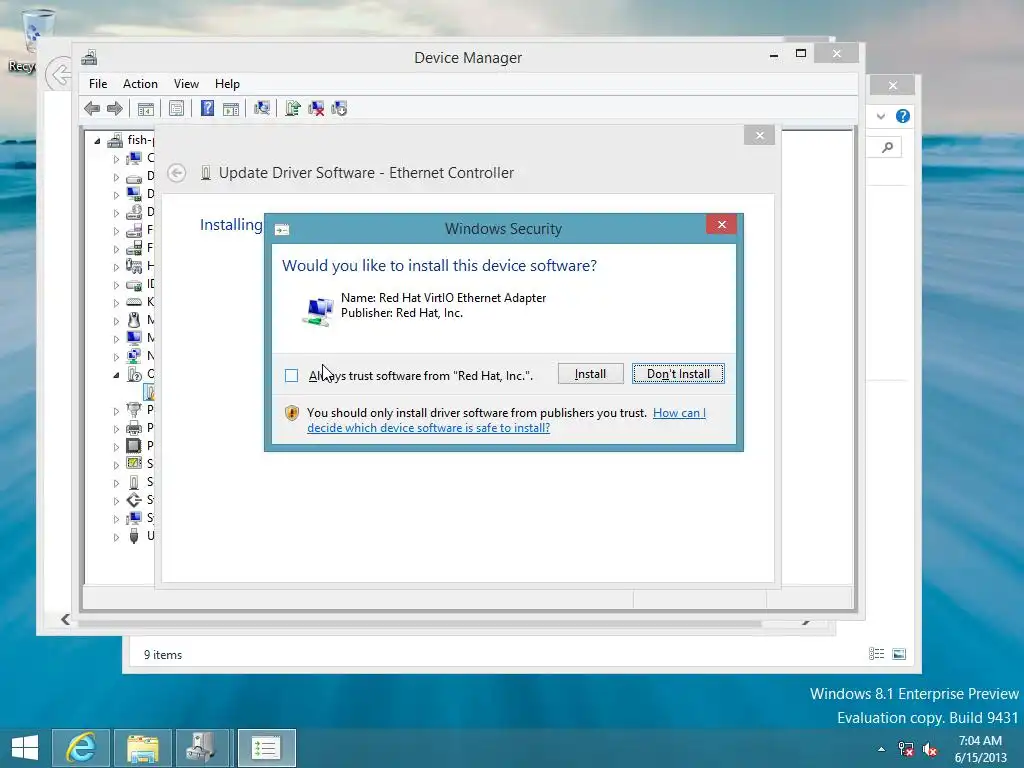Click the Disable device toolbar icon with down arrow

tap(339, 108)
